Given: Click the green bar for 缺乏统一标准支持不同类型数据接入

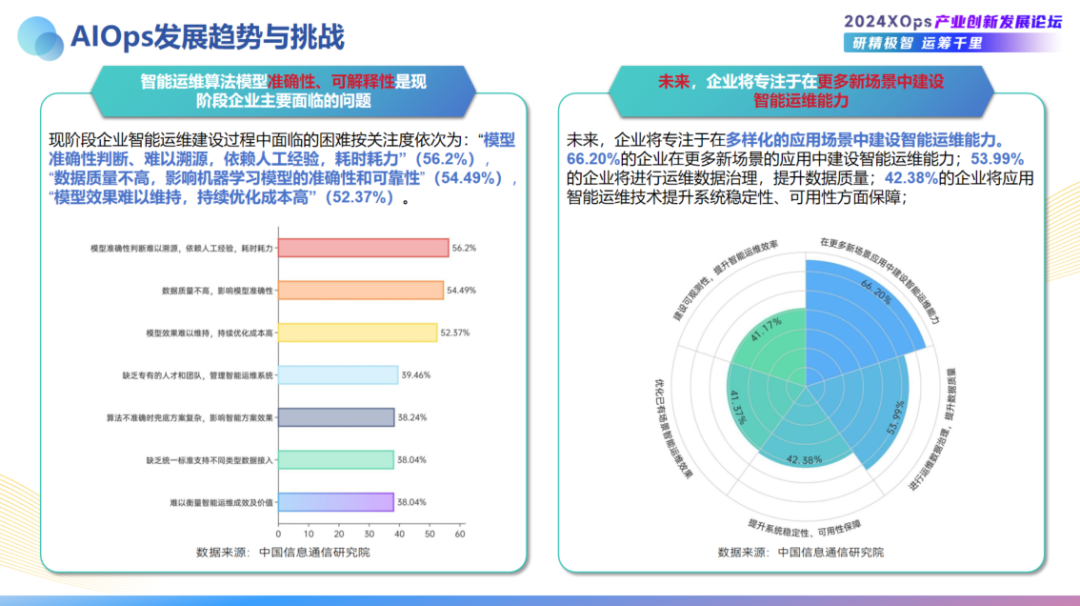Looking at the screenshot, I should (x=336, y=460).
